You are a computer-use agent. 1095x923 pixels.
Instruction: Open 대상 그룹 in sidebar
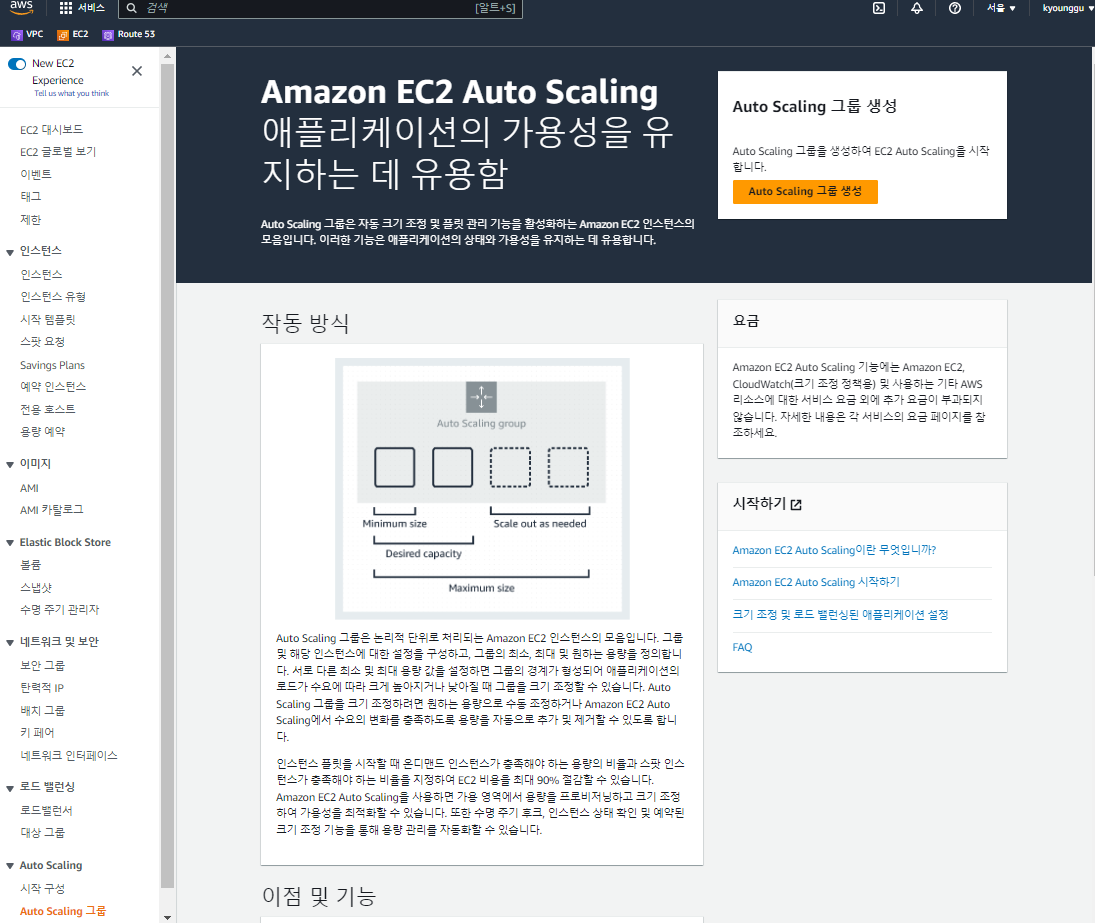[43, 833]
